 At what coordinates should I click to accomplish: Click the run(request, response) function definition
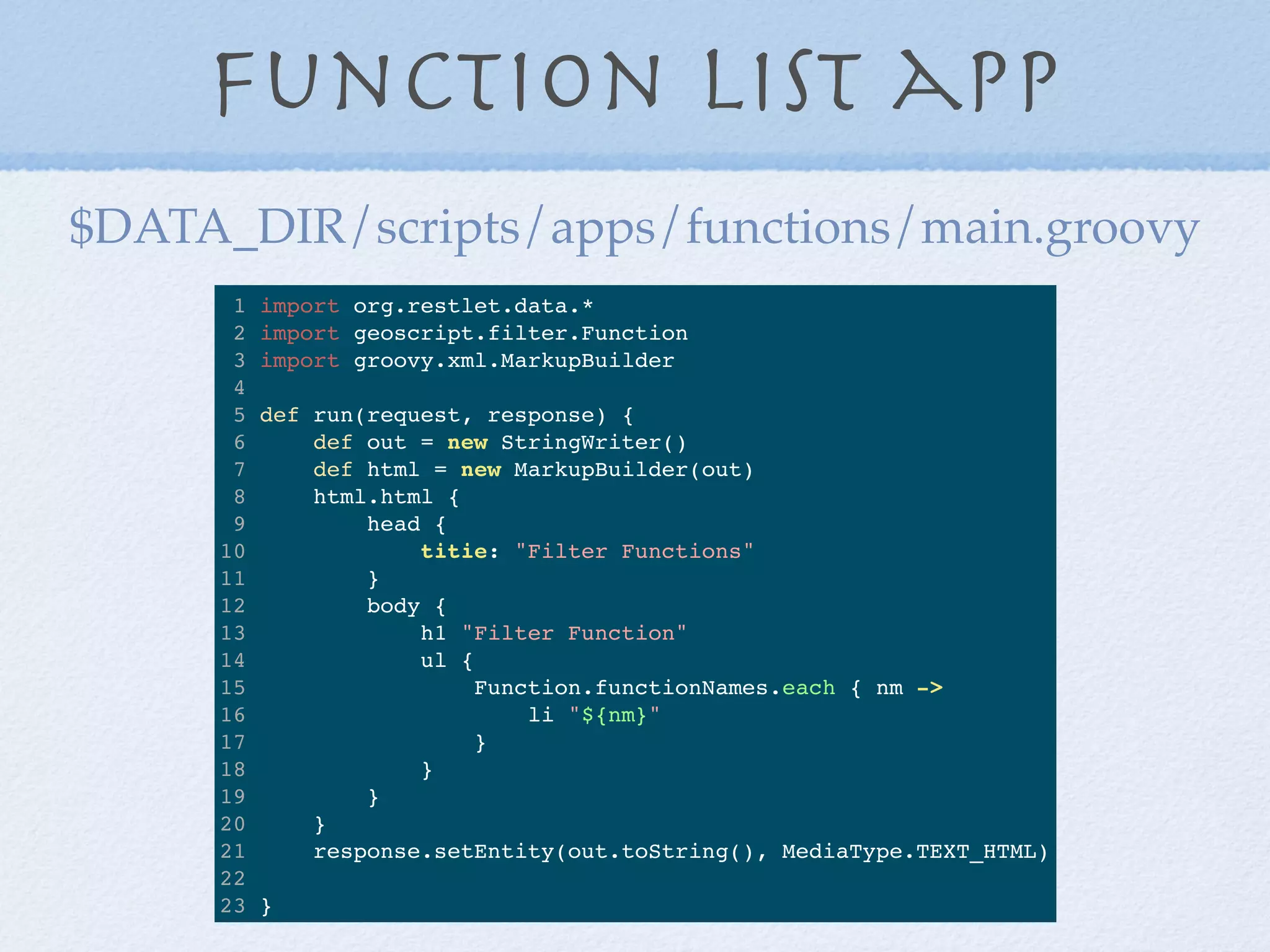tap(459, 415)
